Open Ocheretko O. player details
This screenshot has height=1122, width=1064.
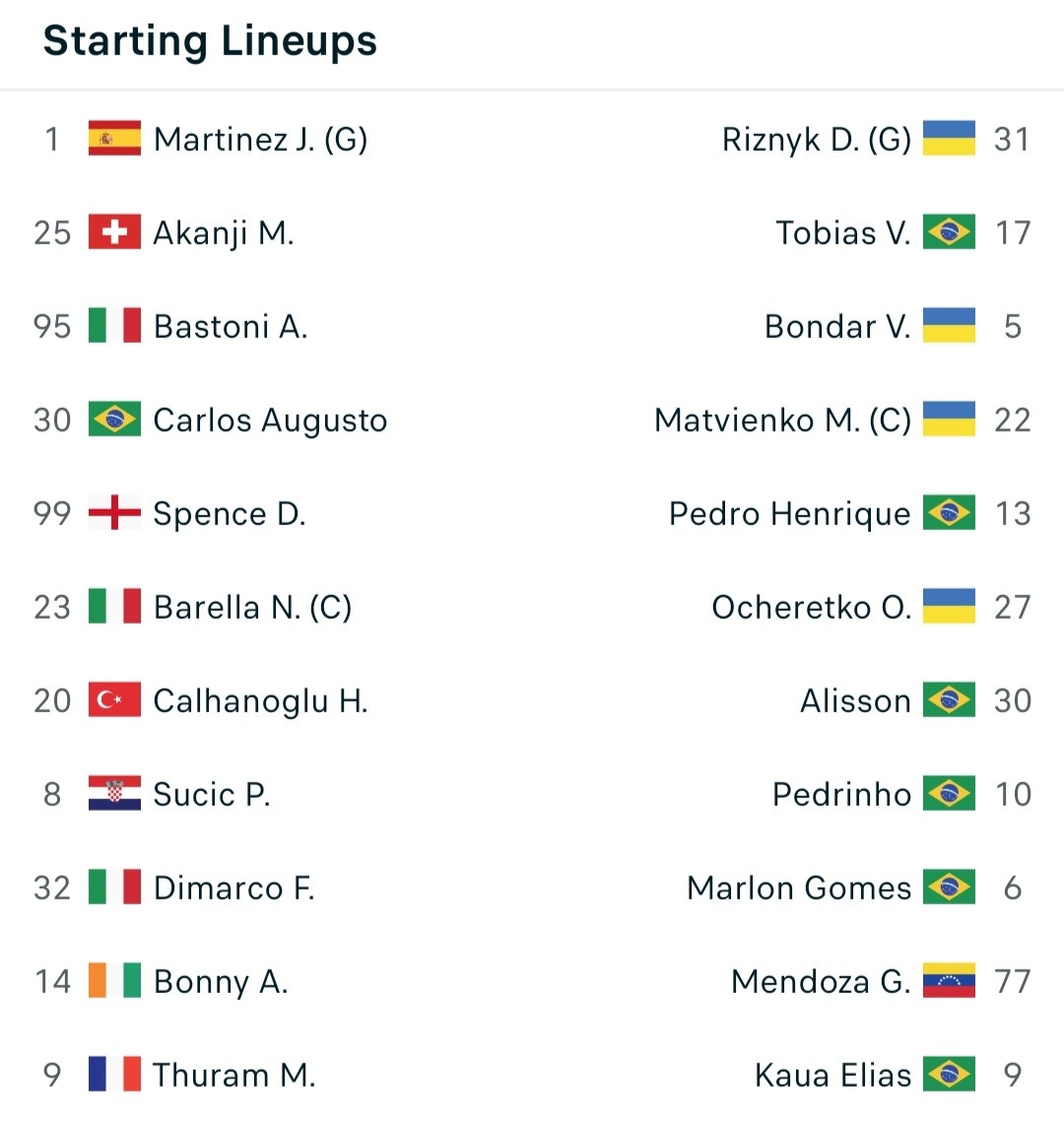812,608
